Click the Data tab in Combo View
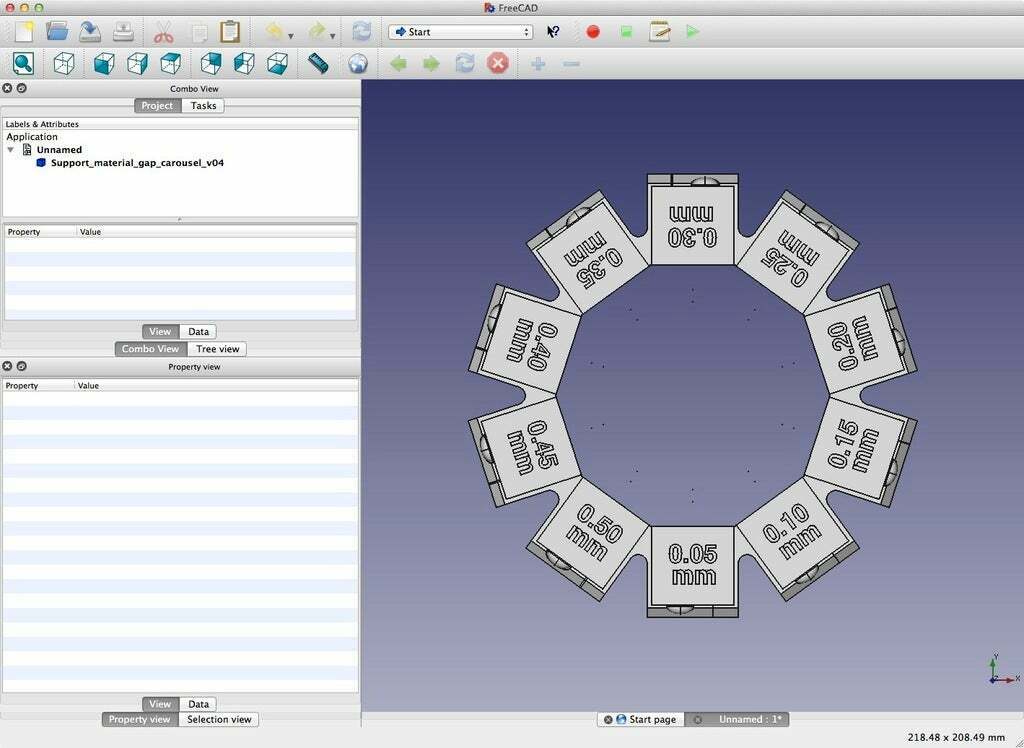 pyautogui.click(x=198, y=331)
